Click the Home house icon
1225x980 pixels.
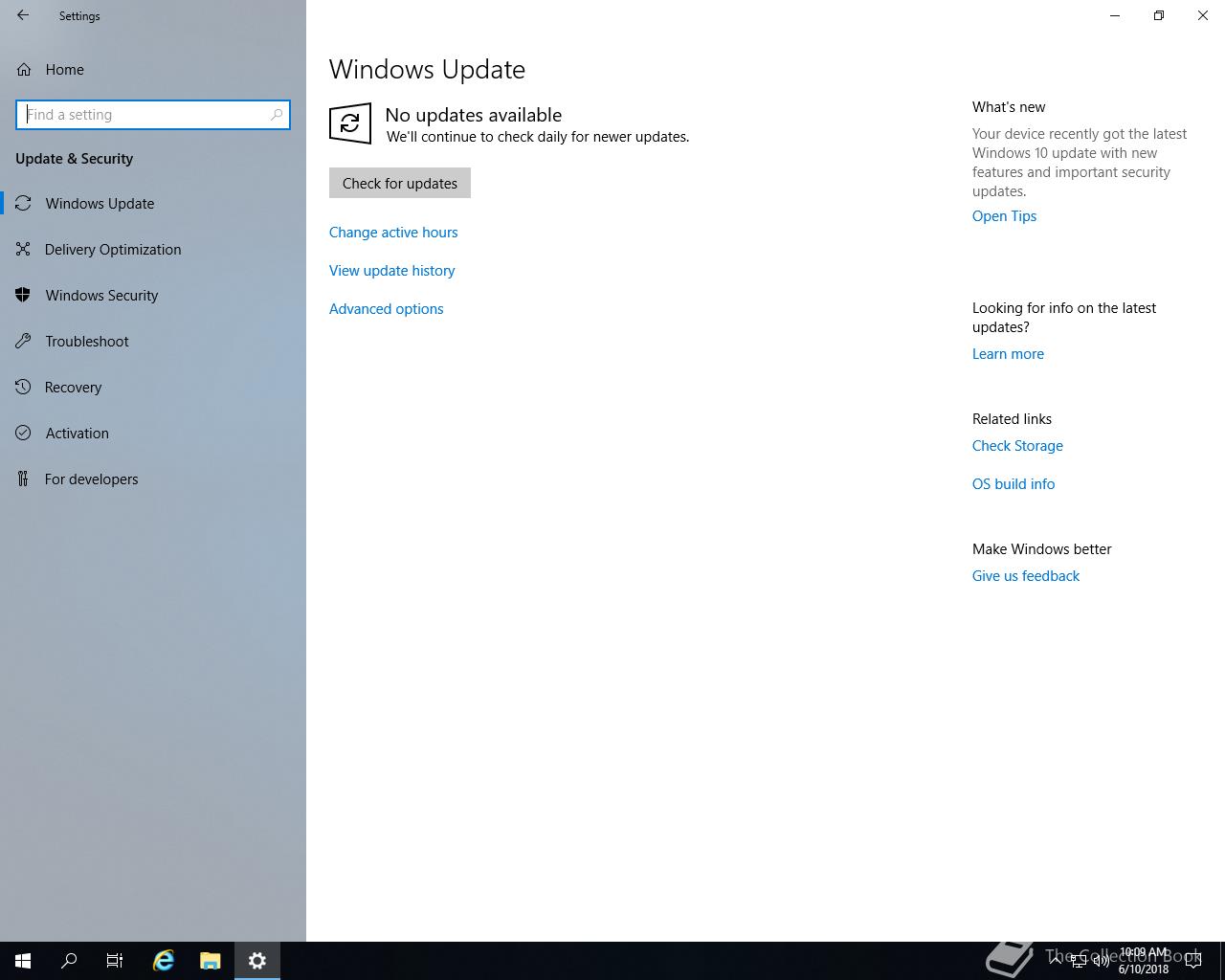(x=24, y=69)
